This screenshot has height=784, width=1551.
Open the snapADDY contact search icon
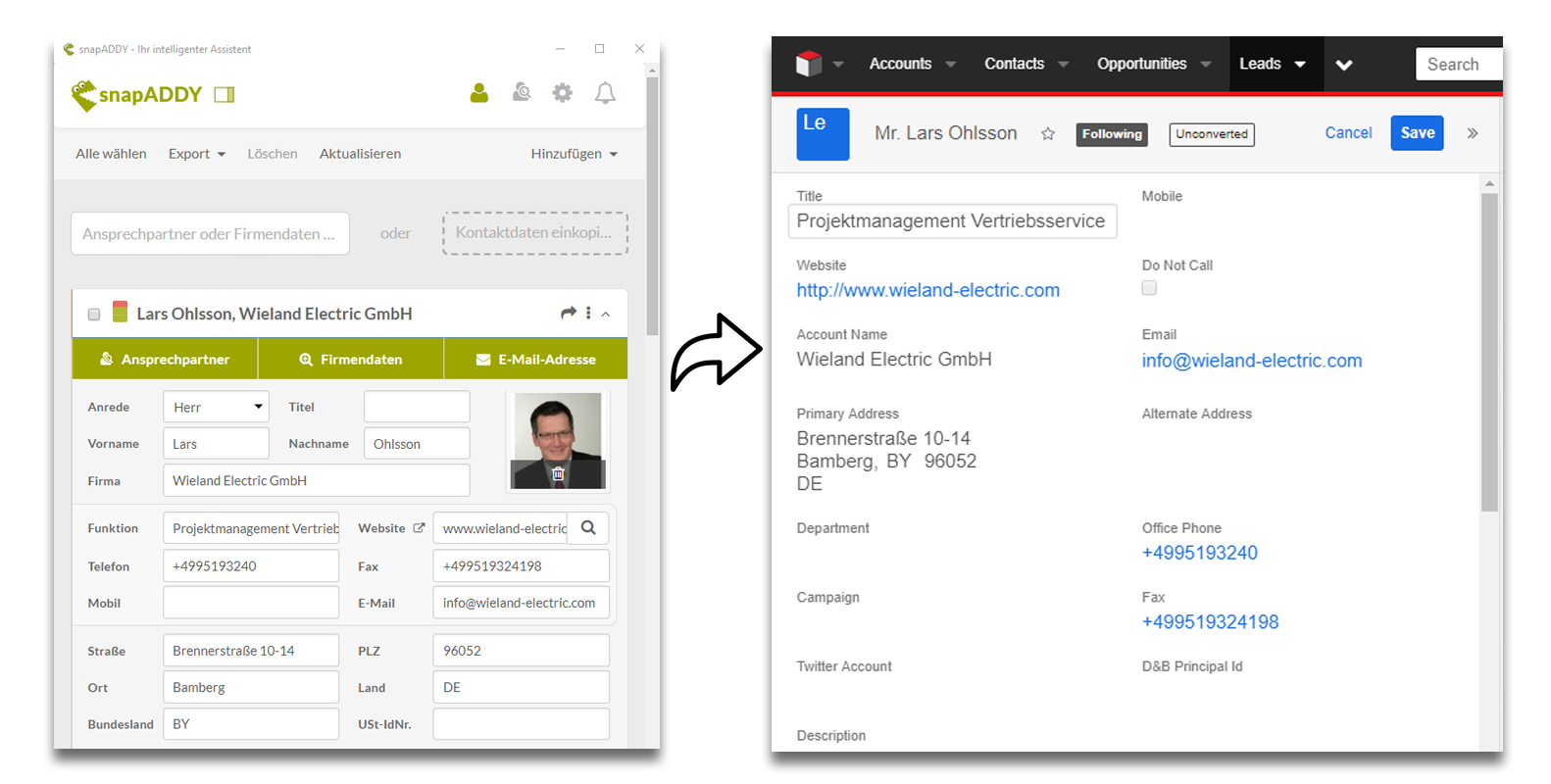pyautogui.click(x=522, y=93)
